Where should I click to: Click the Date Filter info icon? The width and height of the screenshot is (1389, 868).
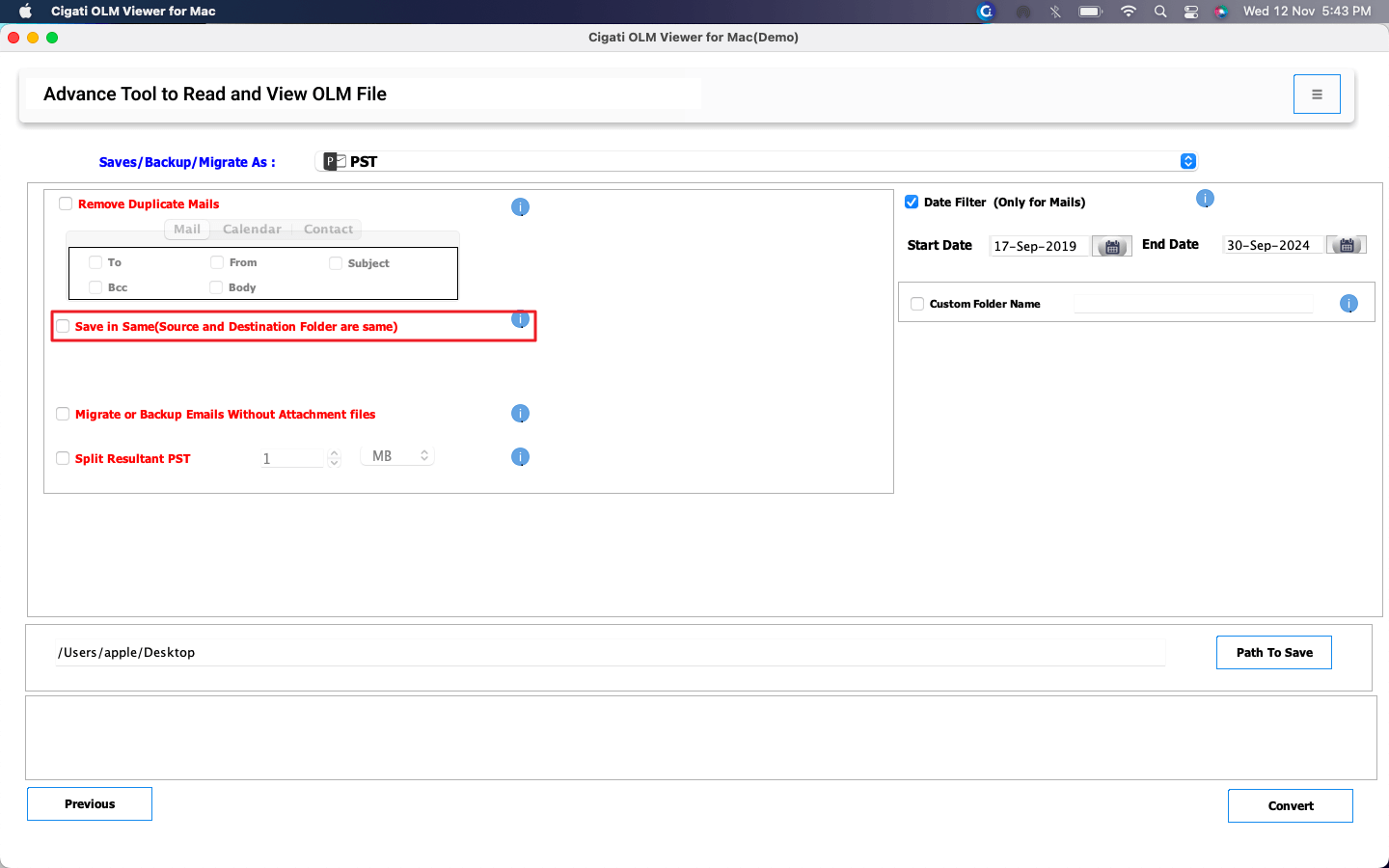click(x=1205, y=199)
